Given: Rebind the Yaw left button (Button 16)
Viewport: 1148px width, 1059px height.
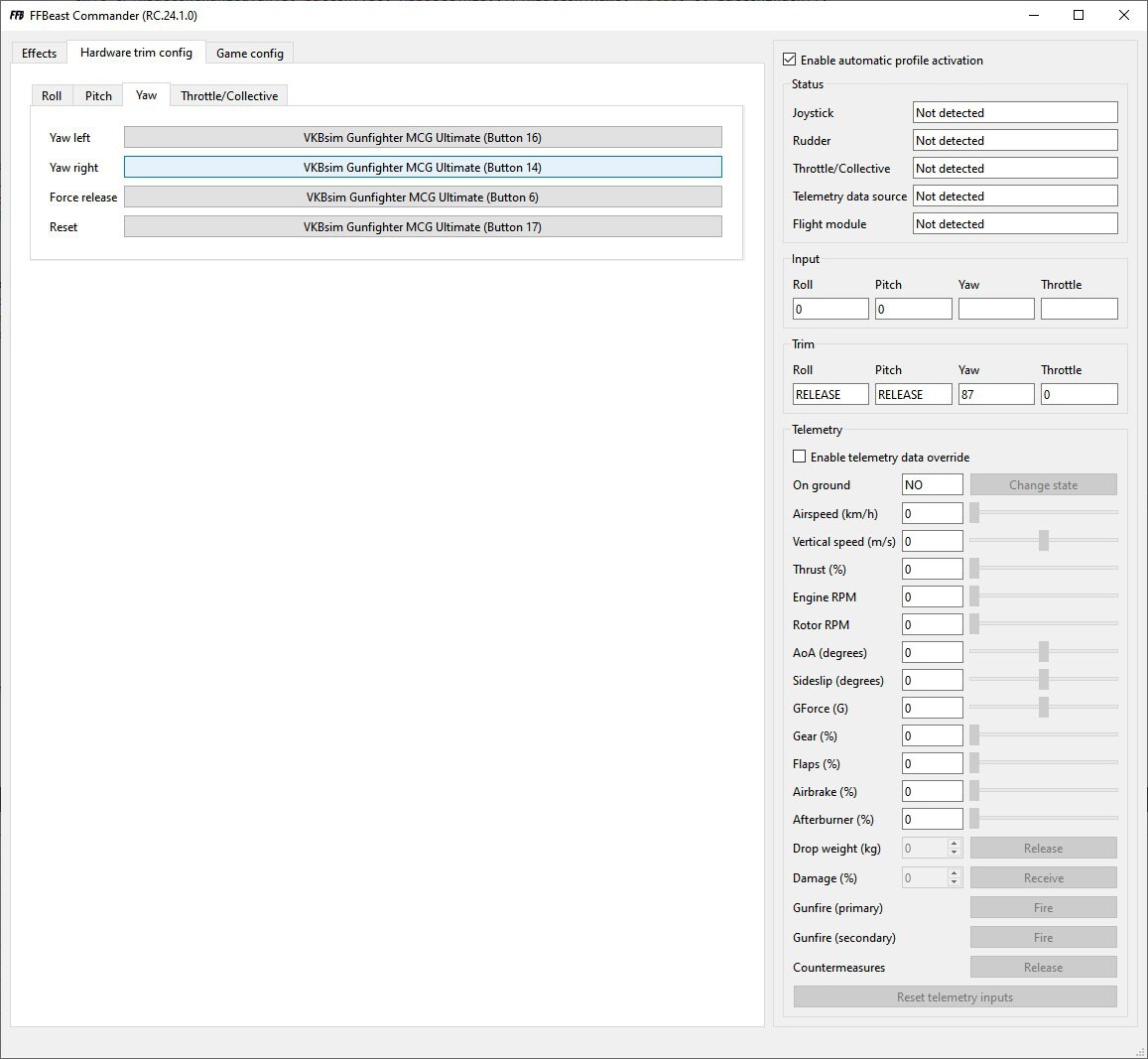Looking at the screenshot, I should (423, 138).
